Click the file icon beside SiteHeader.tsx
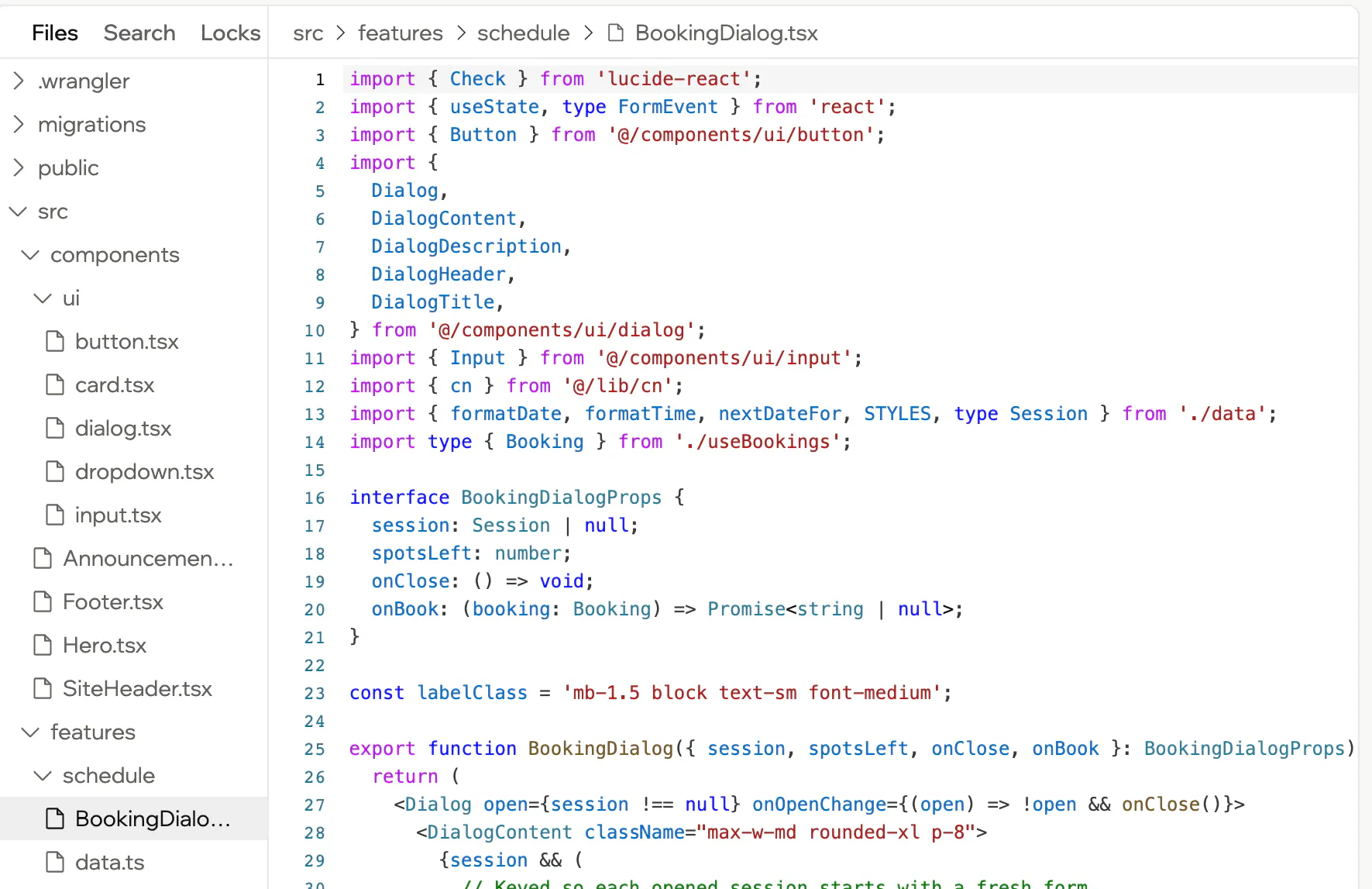This screenshot has height=889, width=1372. [43, 688]
